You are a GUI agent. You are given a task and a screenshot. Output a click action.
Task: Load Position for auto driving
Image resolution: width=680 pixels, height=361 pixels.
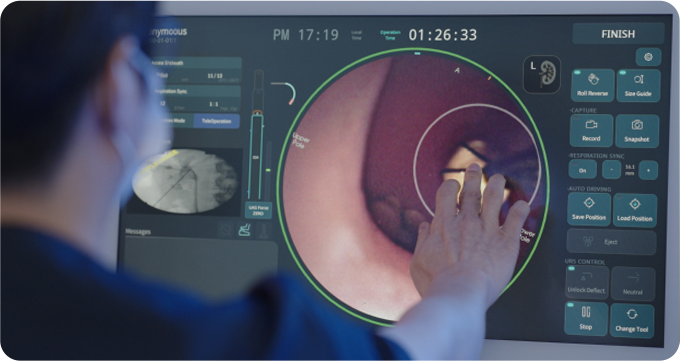634,210
